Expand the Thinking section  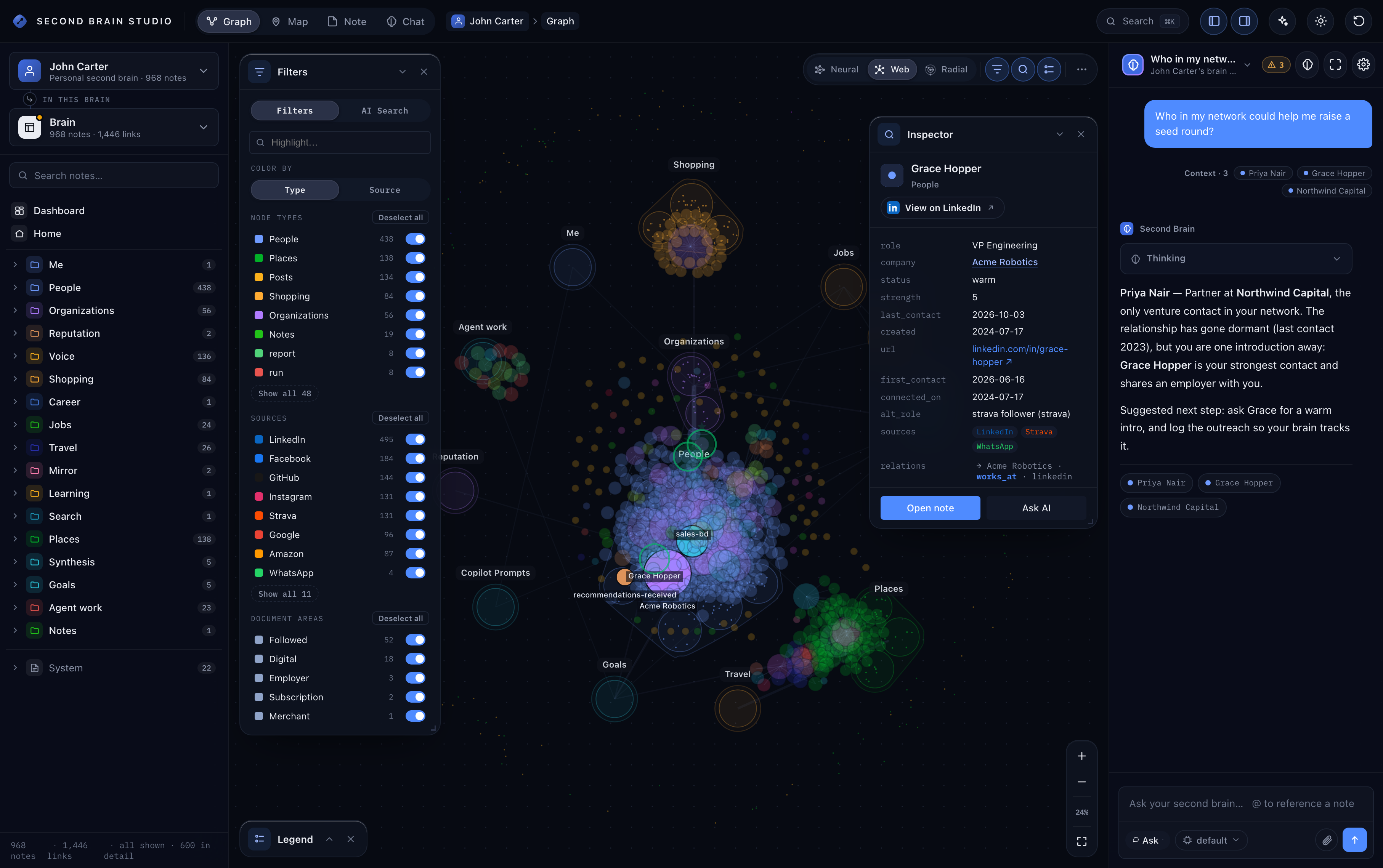point(1236,259)
